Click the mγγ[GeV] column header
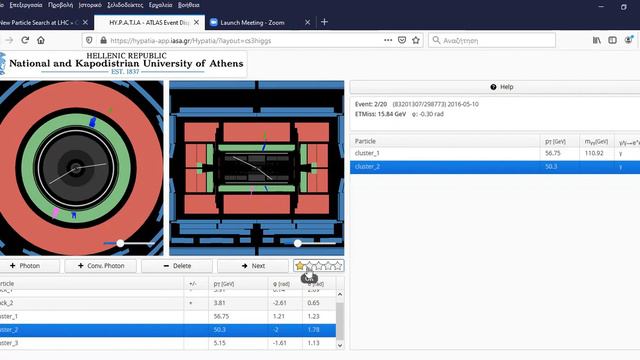 click(x=596, y=141)
